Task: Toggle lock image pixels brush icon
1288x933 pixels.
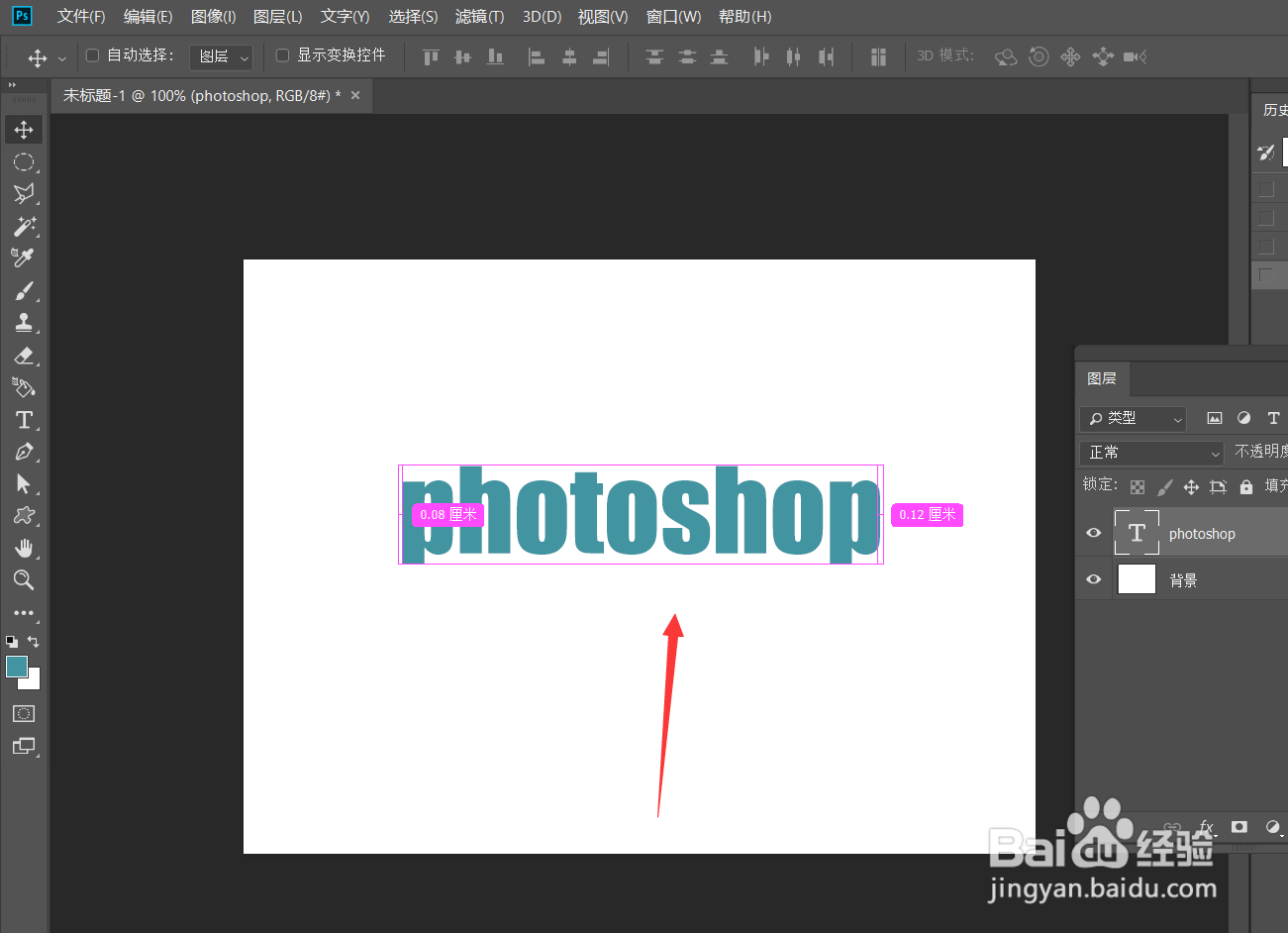Action: 1164,486
